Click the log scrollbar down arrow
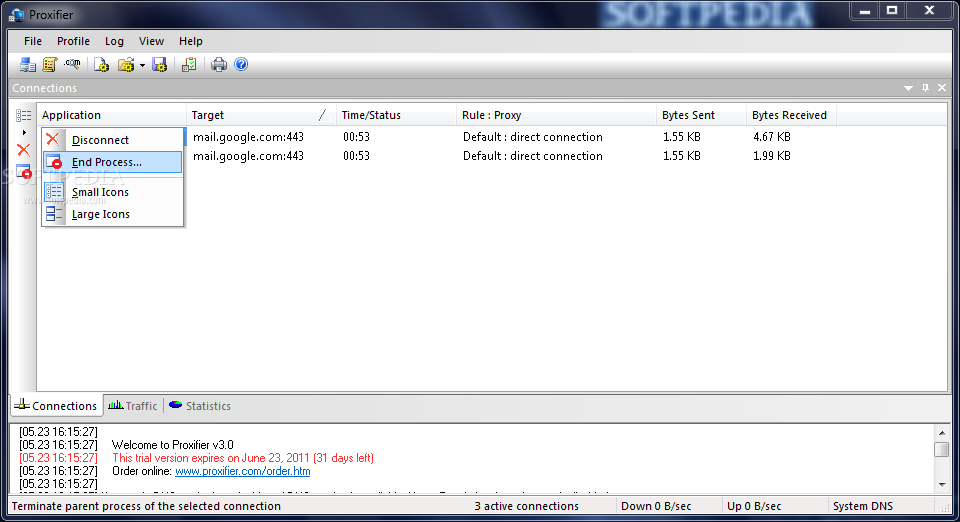Viewport: 960px width, 522px height. (x=942, y=485)
